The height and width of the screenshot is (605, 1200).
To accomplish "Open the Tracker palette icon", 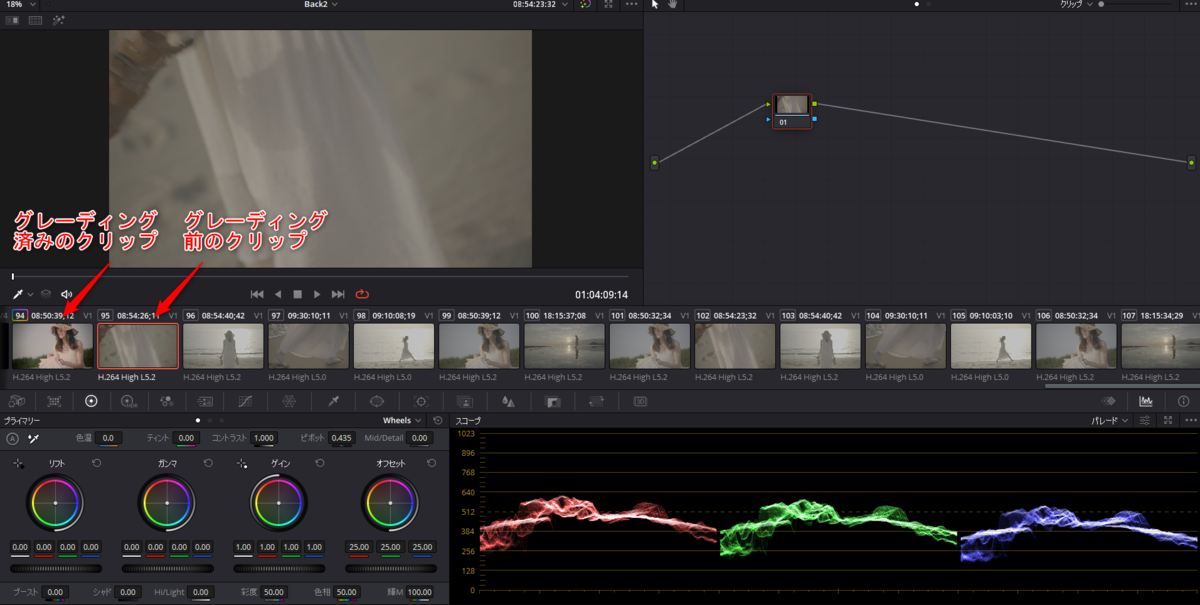I will [421, 401].
